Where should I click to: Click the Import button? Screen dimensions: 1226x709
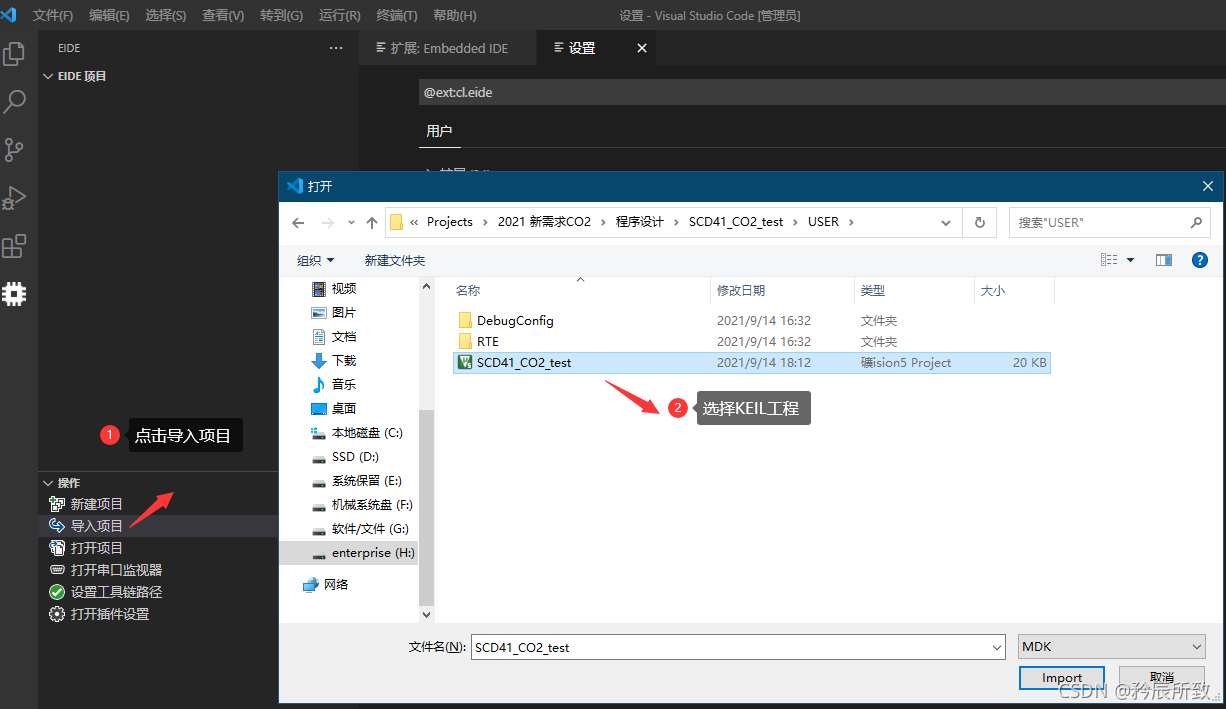point(1062,678)
